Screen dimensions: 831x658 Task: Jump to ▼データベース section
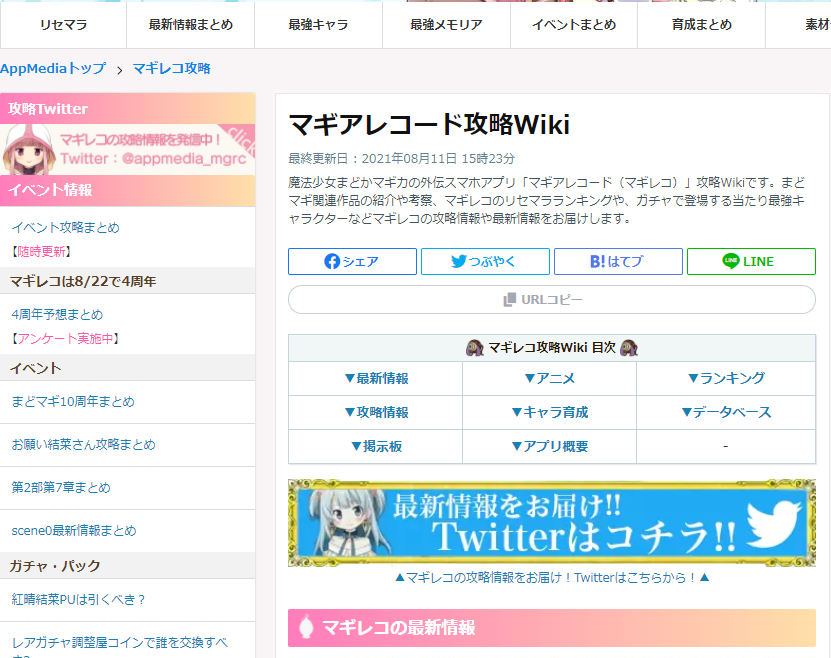tap(726, 412)
